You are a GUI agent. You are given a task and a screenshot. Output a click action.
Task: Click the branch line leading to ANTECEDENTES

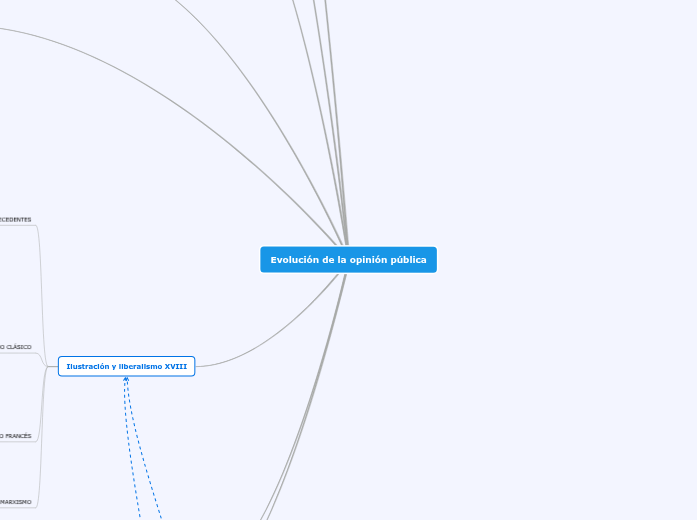40,240
